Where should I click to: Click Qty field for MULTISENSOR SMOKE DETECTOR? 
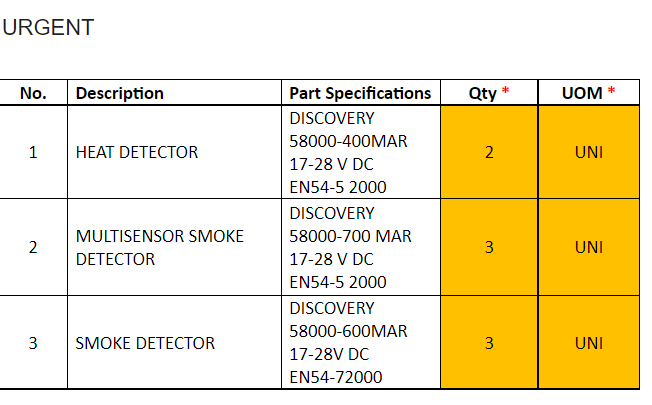[x=489, y=247]
